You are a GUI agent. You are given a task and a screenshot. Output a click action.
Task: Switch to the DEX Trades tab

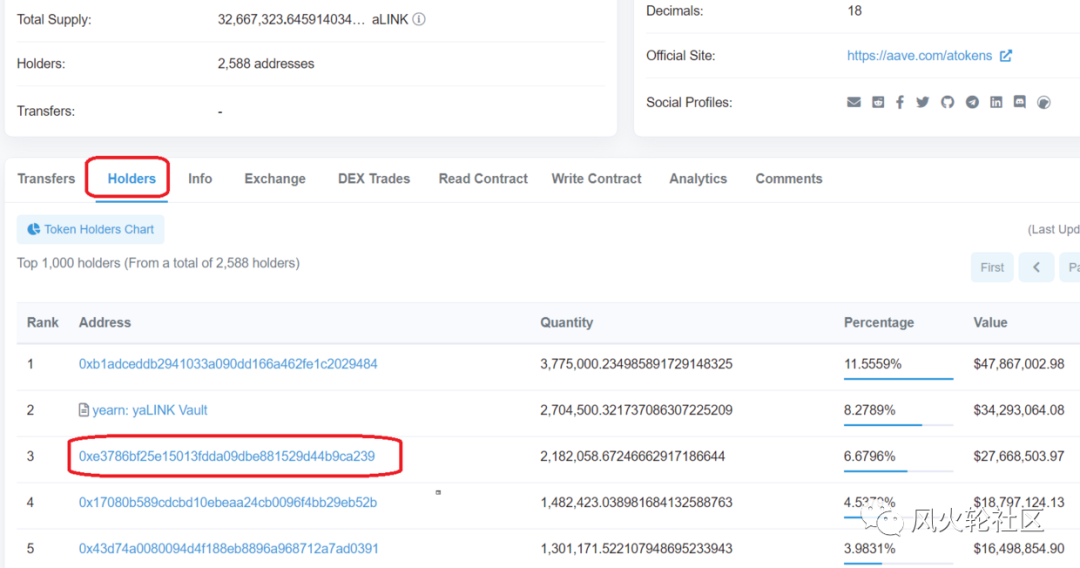click(x=374, y=179)
